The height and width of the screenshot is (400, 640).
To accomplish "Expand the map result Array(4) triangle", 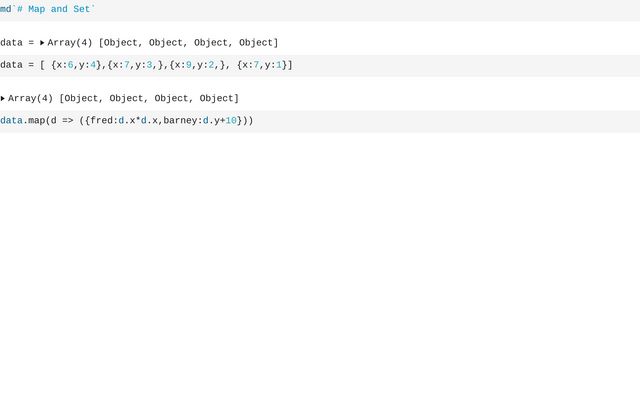I will click(x=2, y=98).
